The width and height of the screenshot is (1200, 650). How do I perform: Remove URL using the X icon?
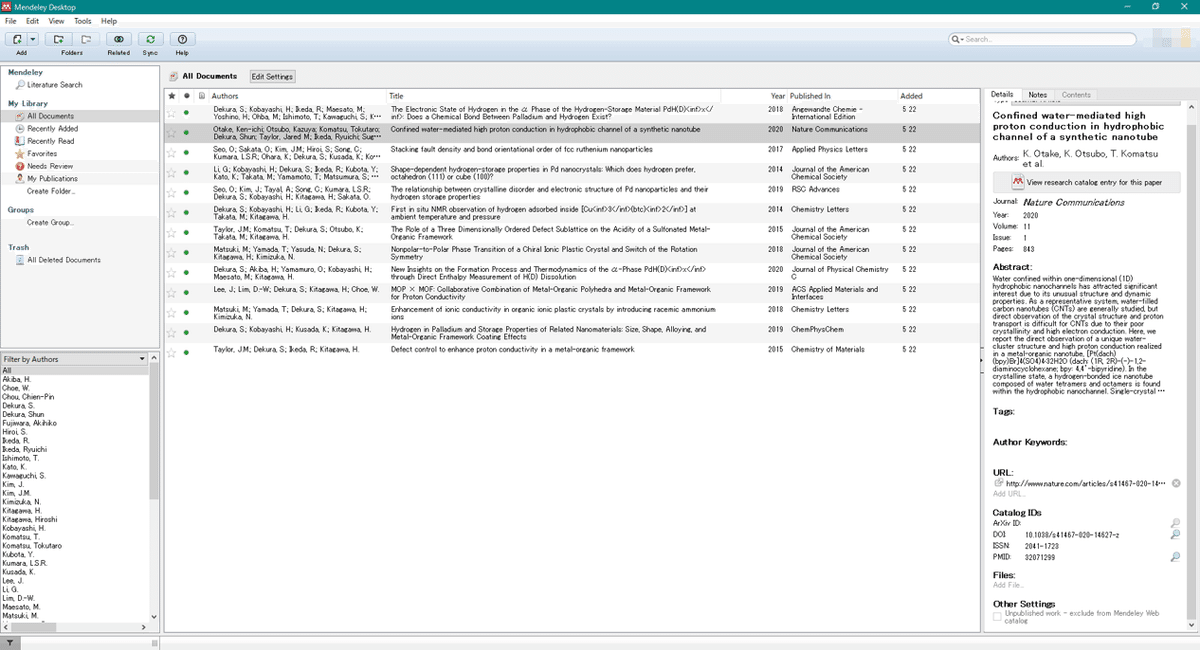[x=1176, y=484]
